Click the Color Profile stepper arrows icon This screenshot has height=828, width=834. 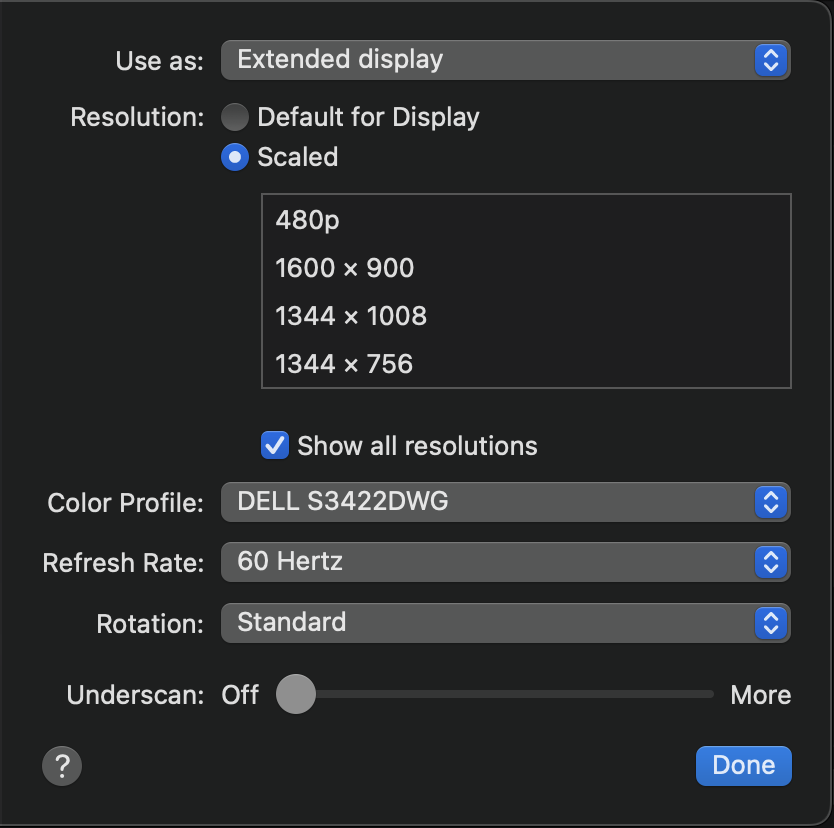tap(770, 502)
